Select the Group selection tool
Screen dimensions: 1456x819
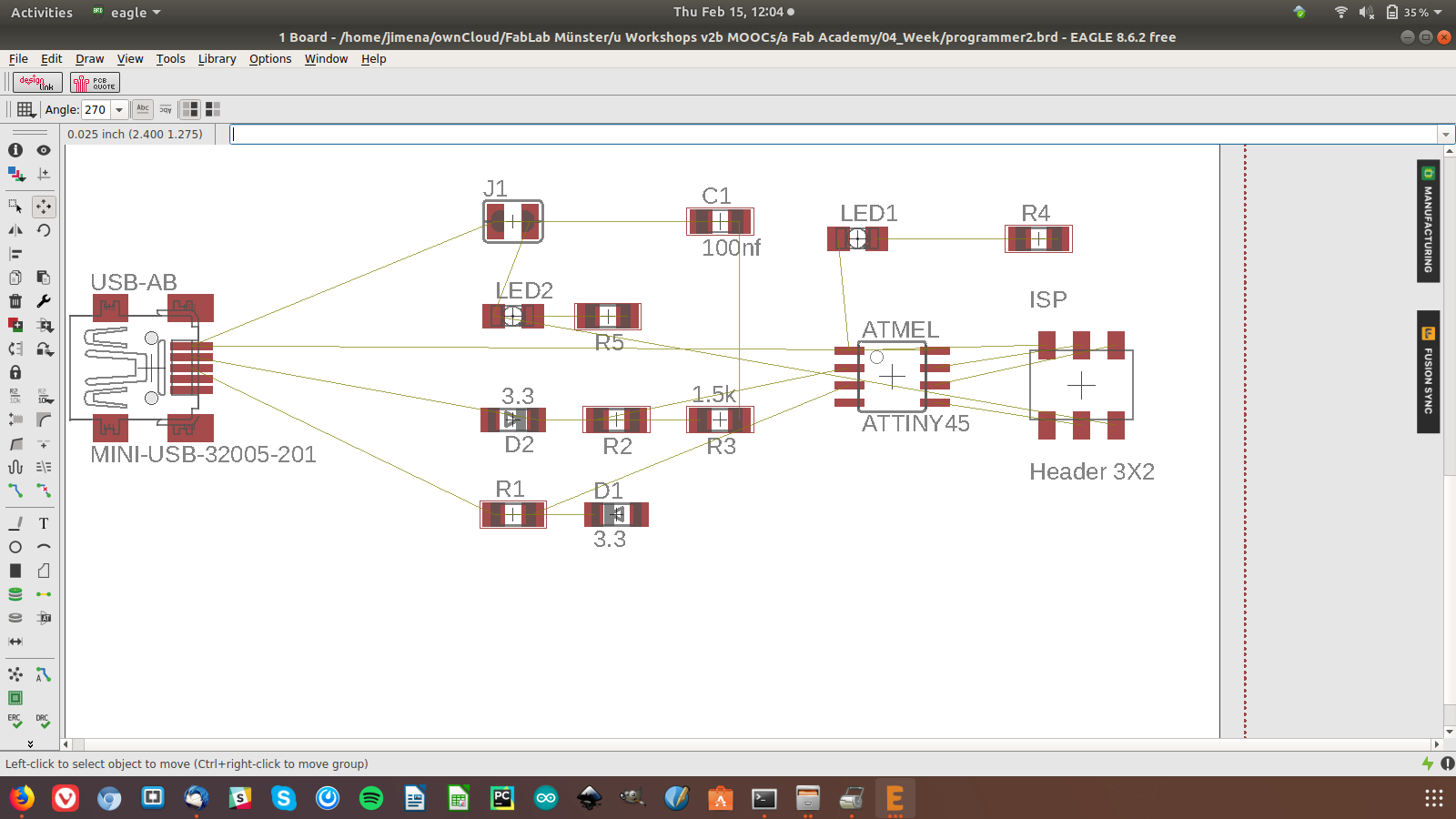(15, 207)
